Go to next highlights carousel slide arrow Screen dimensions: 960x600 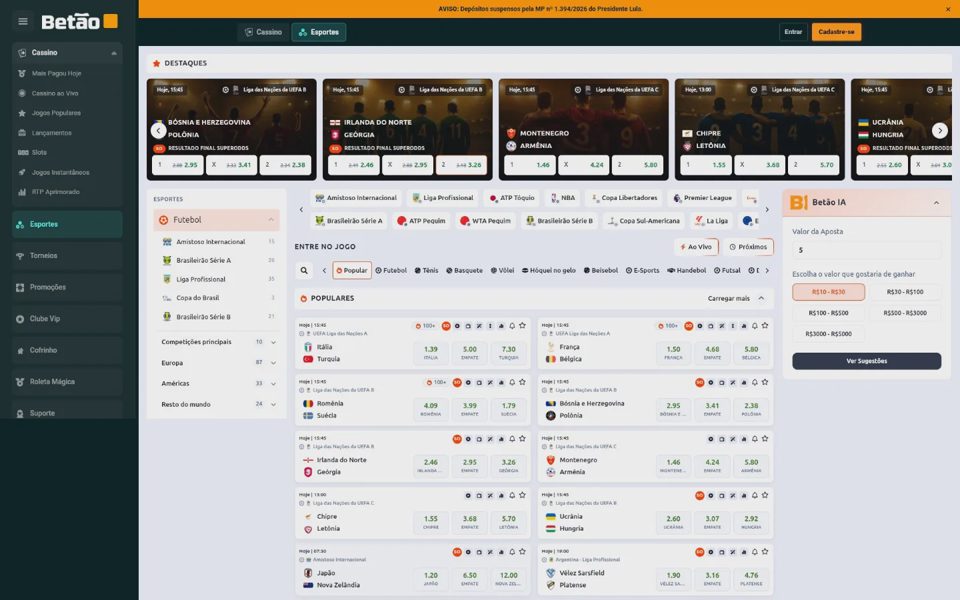pyautogui.click(x=940, y=130)
